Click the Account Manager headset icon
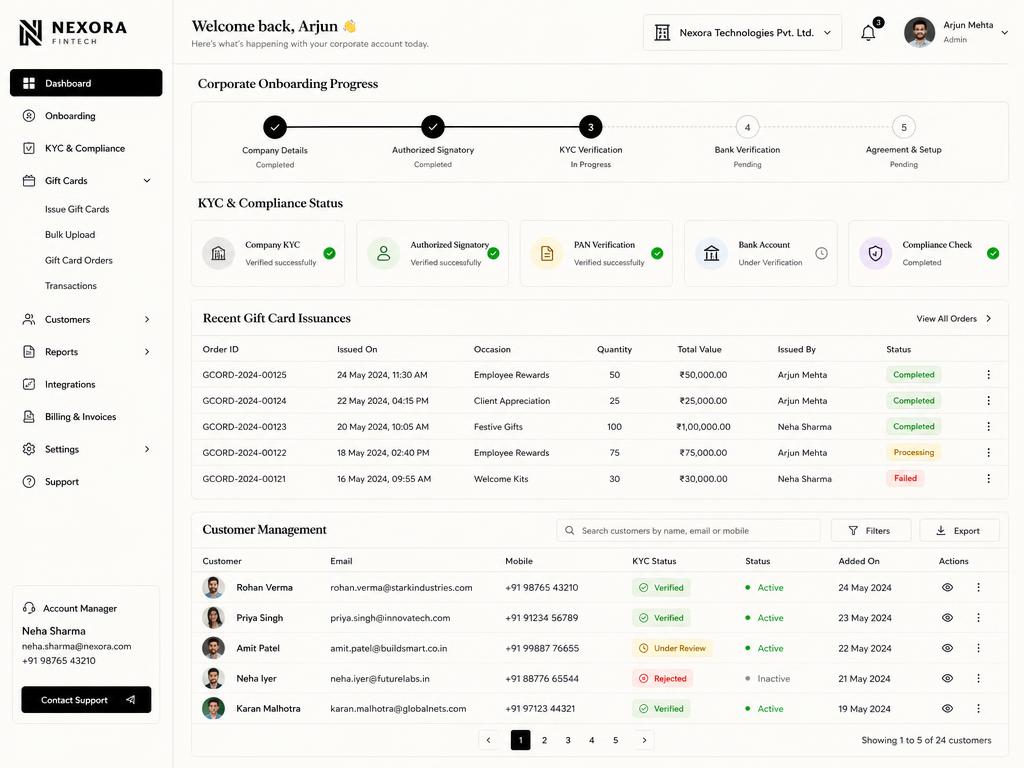Image resolution: width=1024 pixels, height=768 pixels. 29,608
